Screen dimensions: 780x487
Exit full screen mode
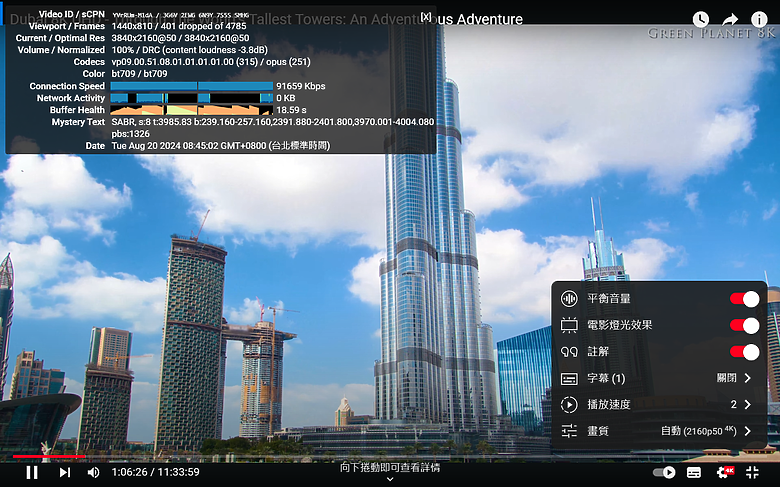752,472
